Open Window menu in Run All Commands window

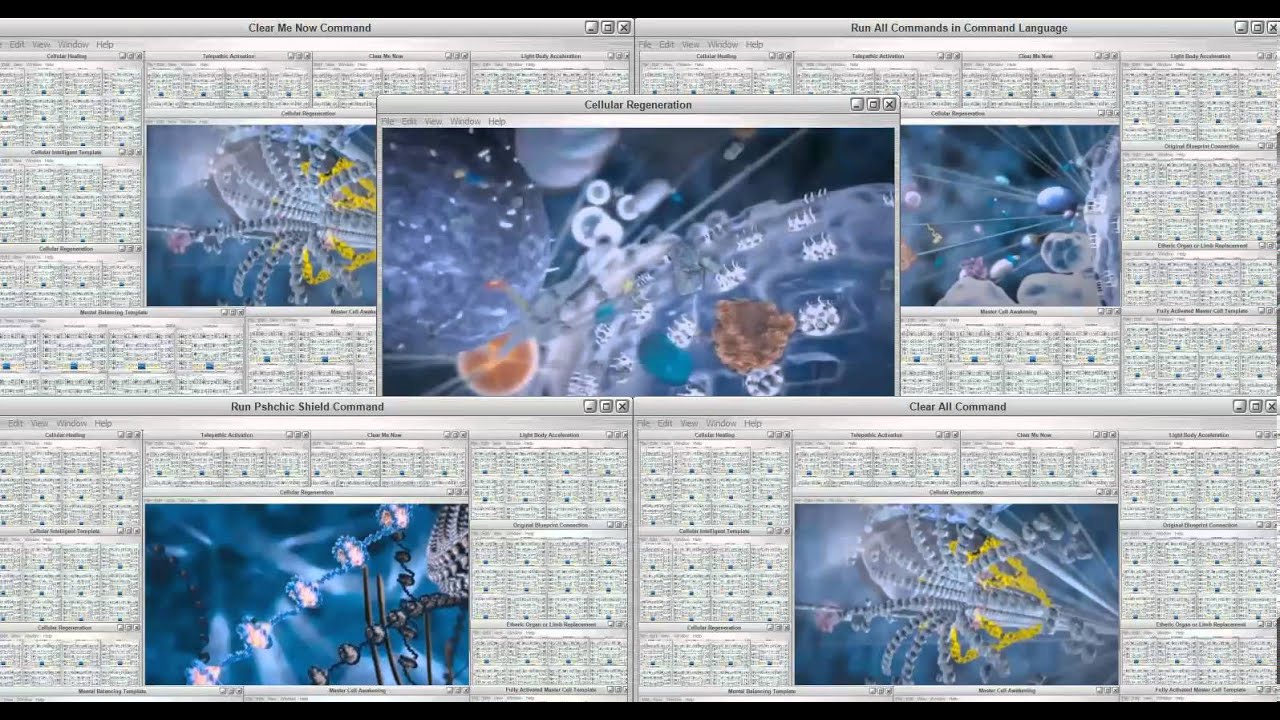pos(723,44)
